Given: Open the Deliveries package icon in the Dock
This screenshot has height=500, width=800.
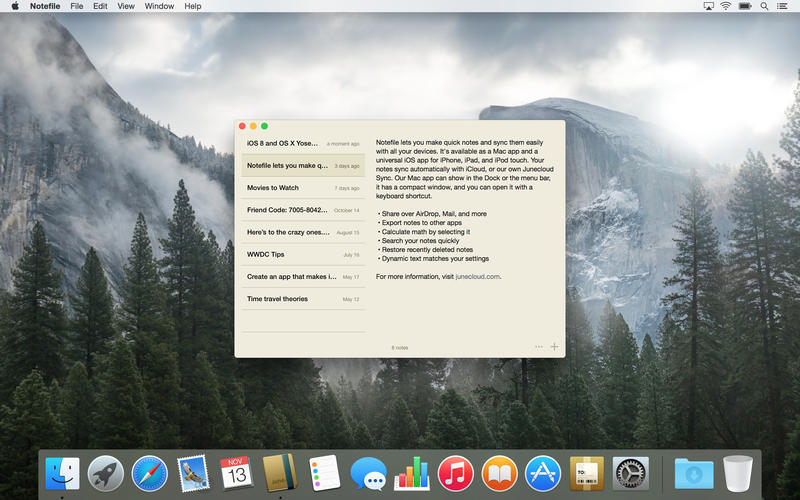Looking at the screenshot, I should point(587,472).
